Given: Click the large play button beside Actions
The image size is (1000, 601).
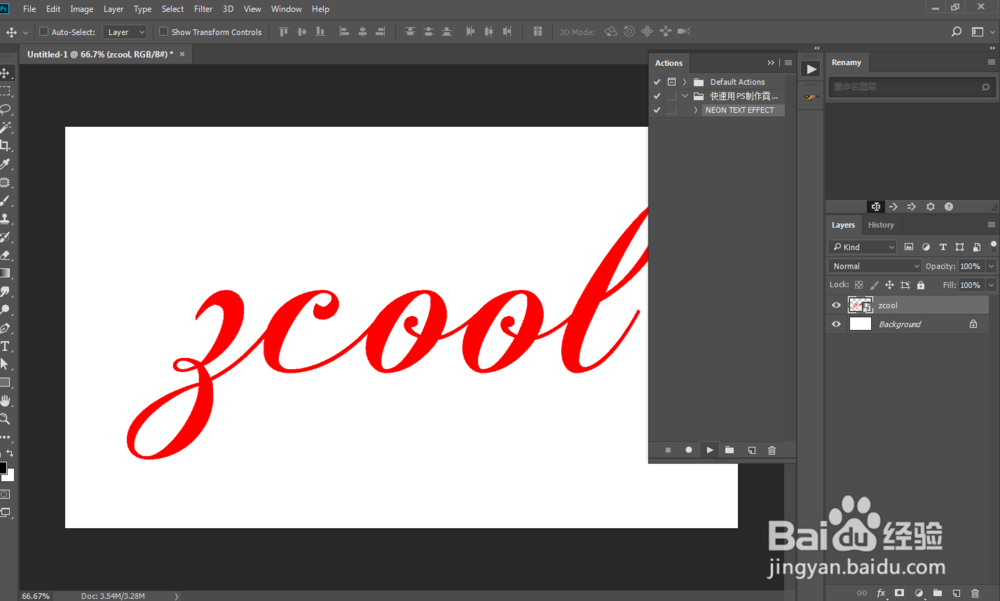Looking at the screenshot, I should pos(811,69).
